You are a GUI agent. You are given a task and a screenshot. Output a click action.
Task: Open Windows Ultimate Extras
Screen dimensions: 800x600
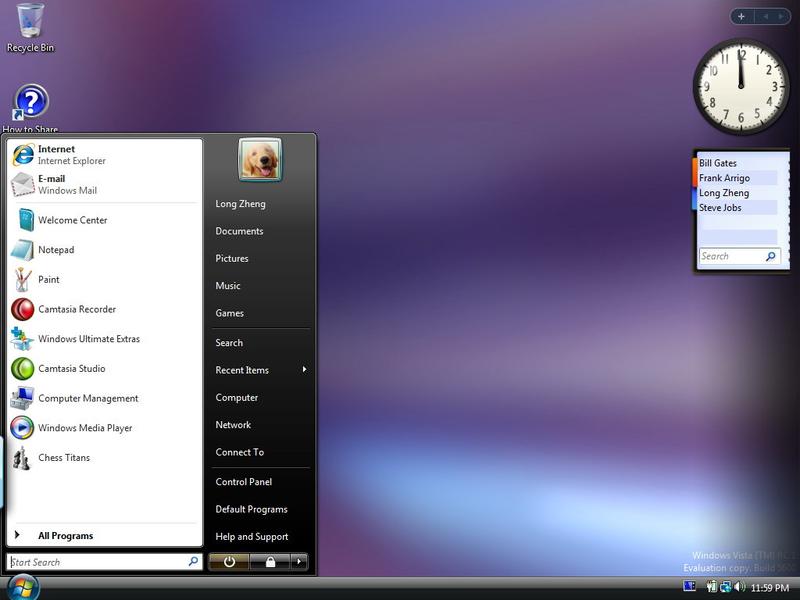pos(105,339)
